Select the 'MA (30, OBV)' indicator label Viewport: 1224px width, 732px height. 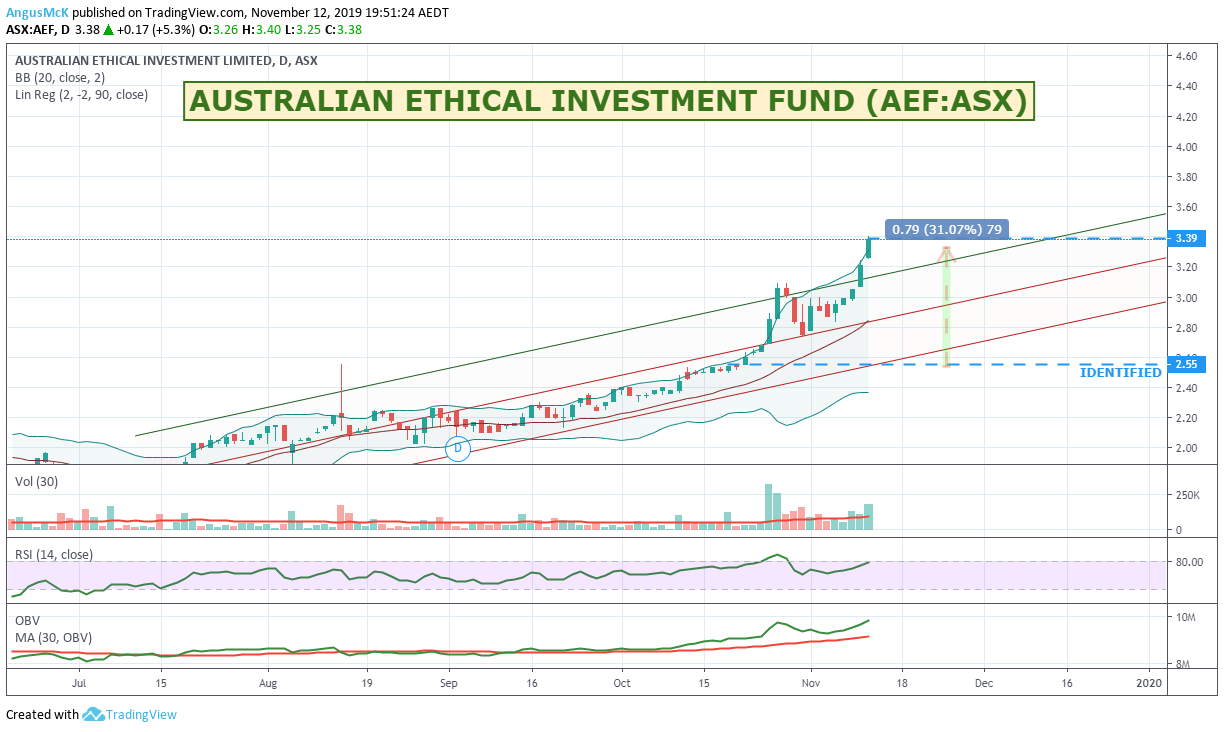click(54, 638)
